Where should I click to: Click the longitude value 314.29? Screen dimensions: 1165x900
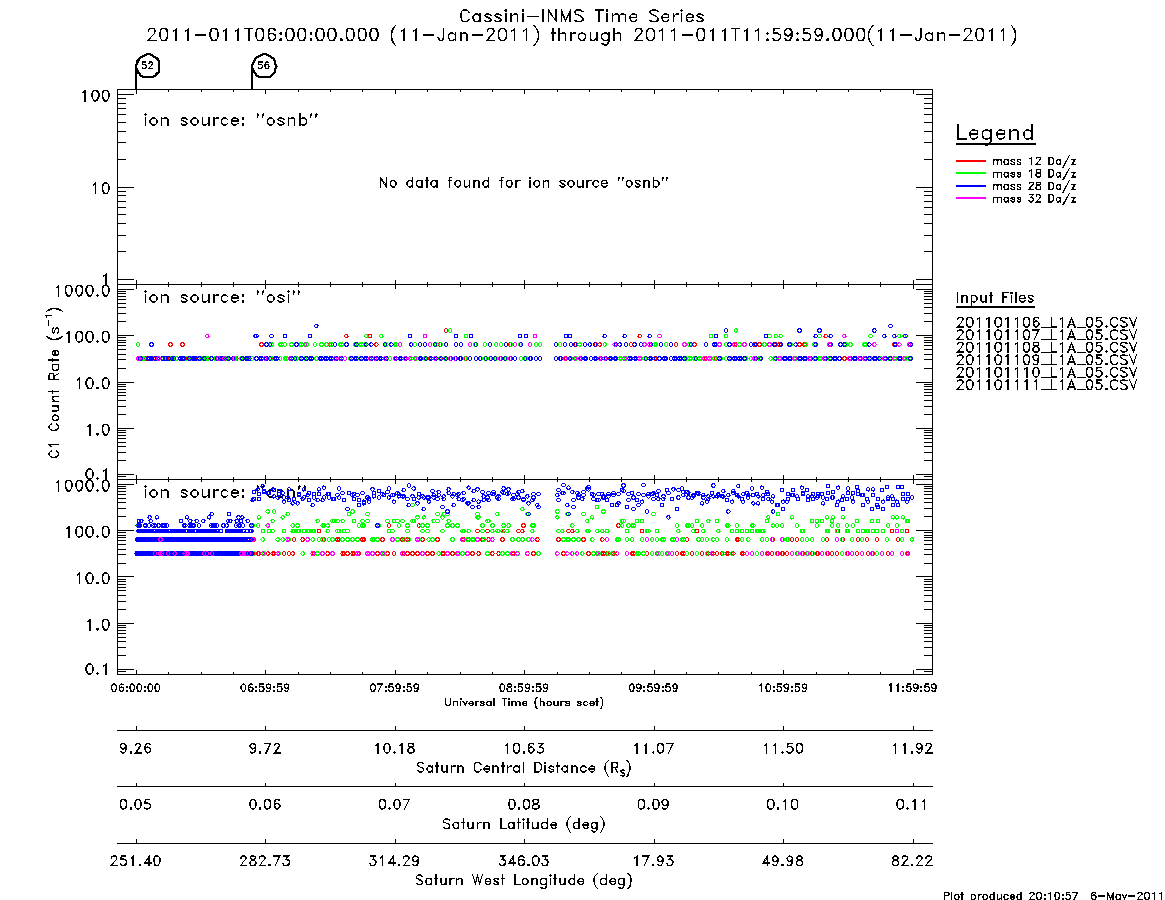click(395, 861)
